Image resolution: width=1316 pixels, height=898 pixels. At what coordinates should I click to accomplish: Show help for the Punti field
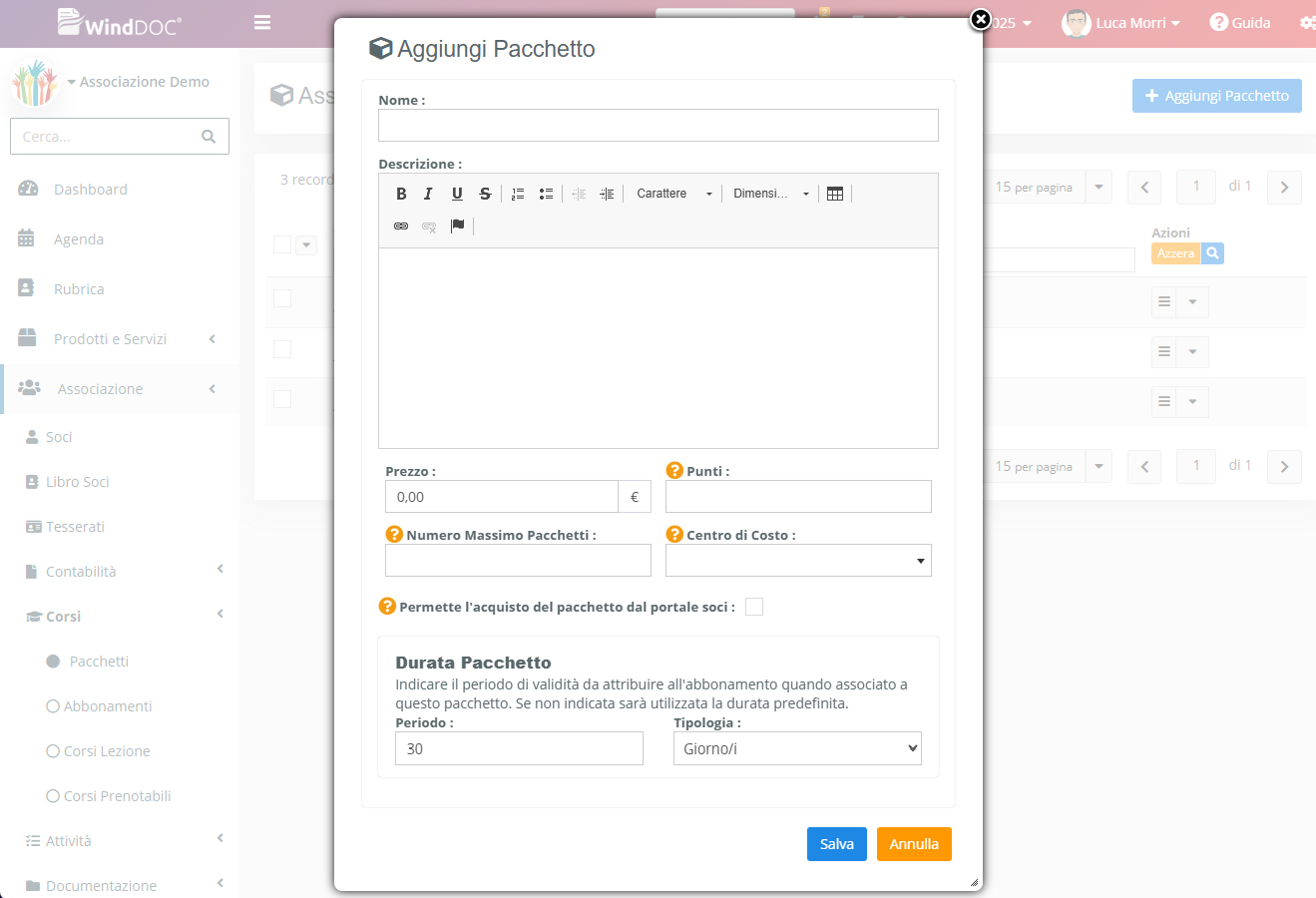point(674,471)
